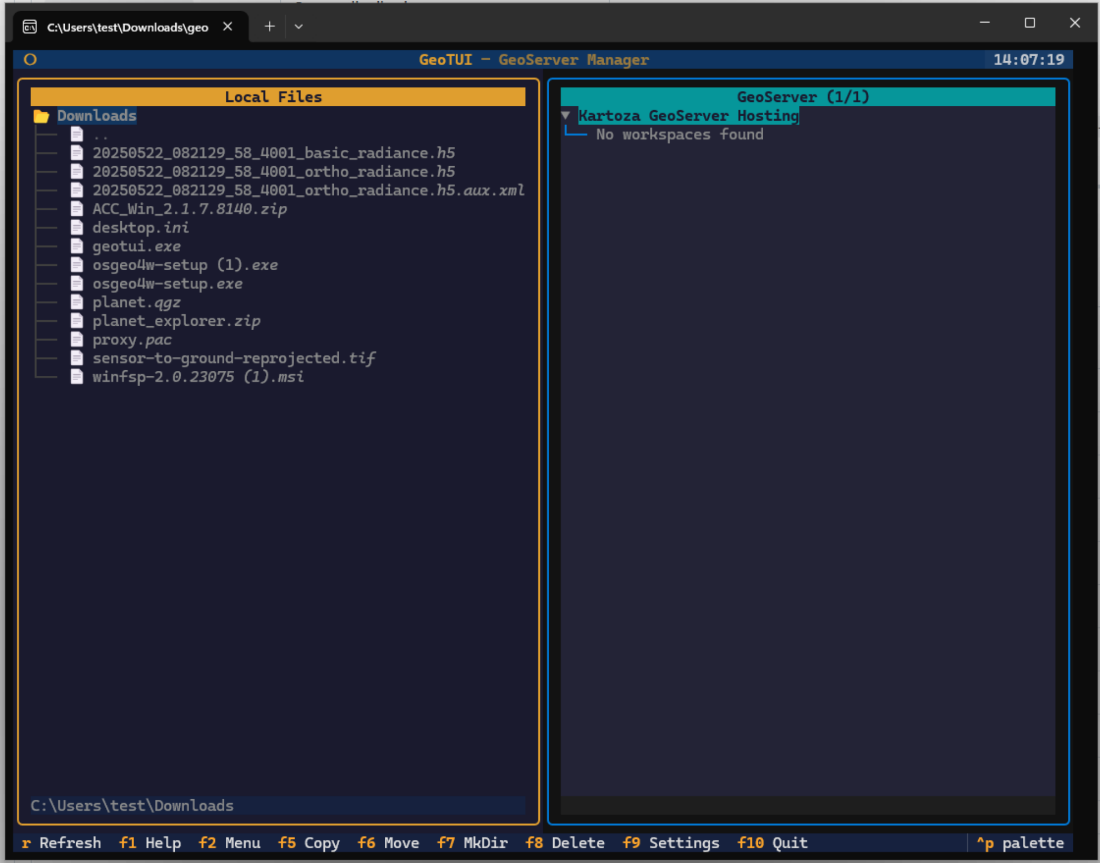Click f8 Delete in the footer
Image resolution: width=1100 pixels, height=863 pixels.
point(565,843)
